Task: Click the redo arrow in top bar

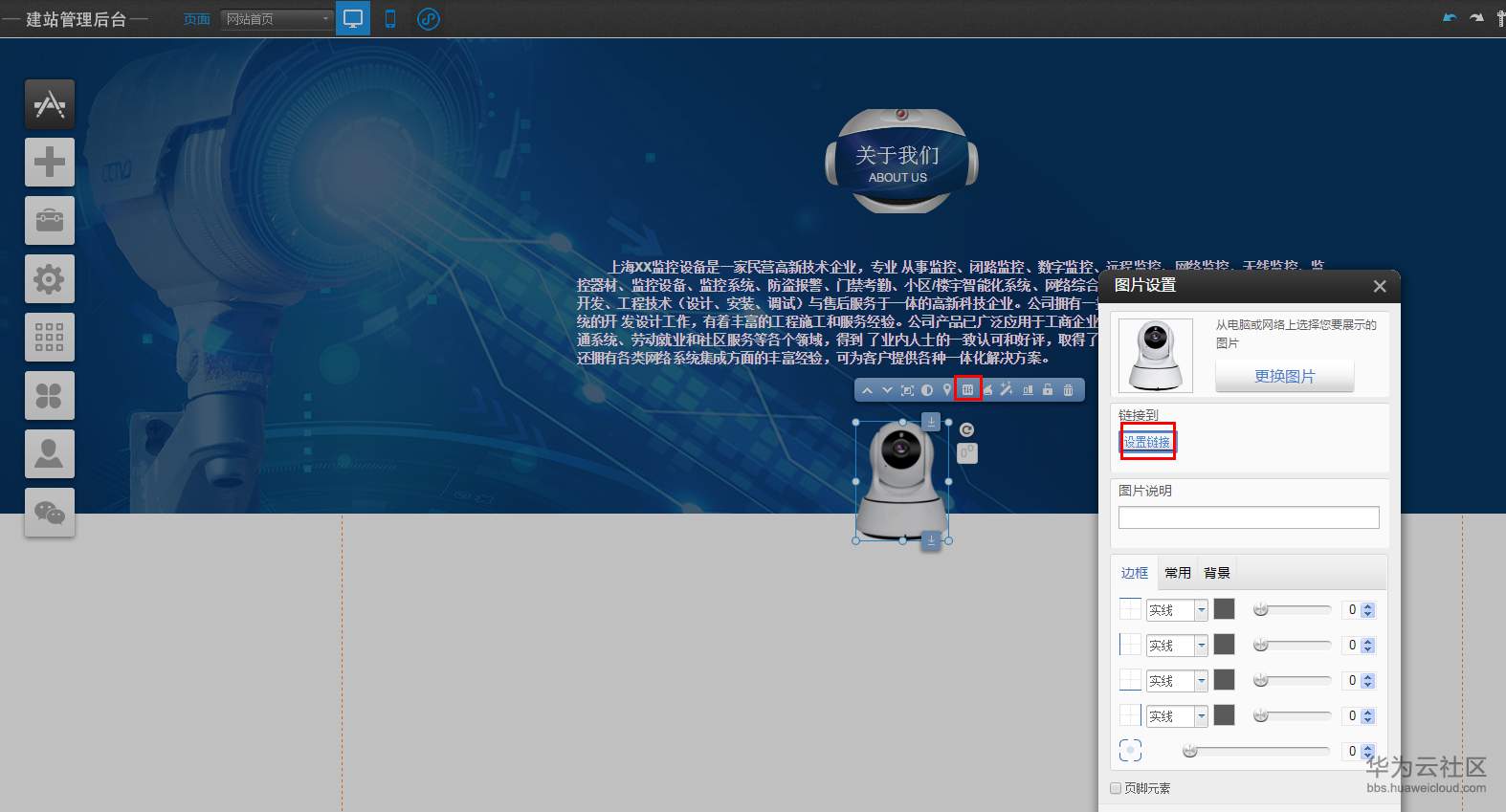Action: click(x=1476, y=17)
